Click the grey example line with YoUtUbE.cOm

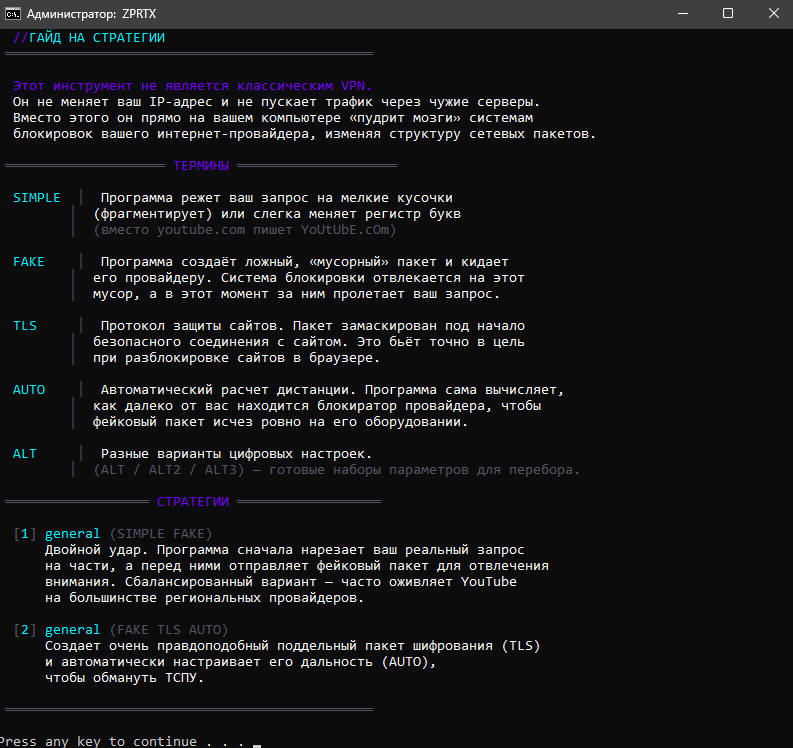pos(245,230)
